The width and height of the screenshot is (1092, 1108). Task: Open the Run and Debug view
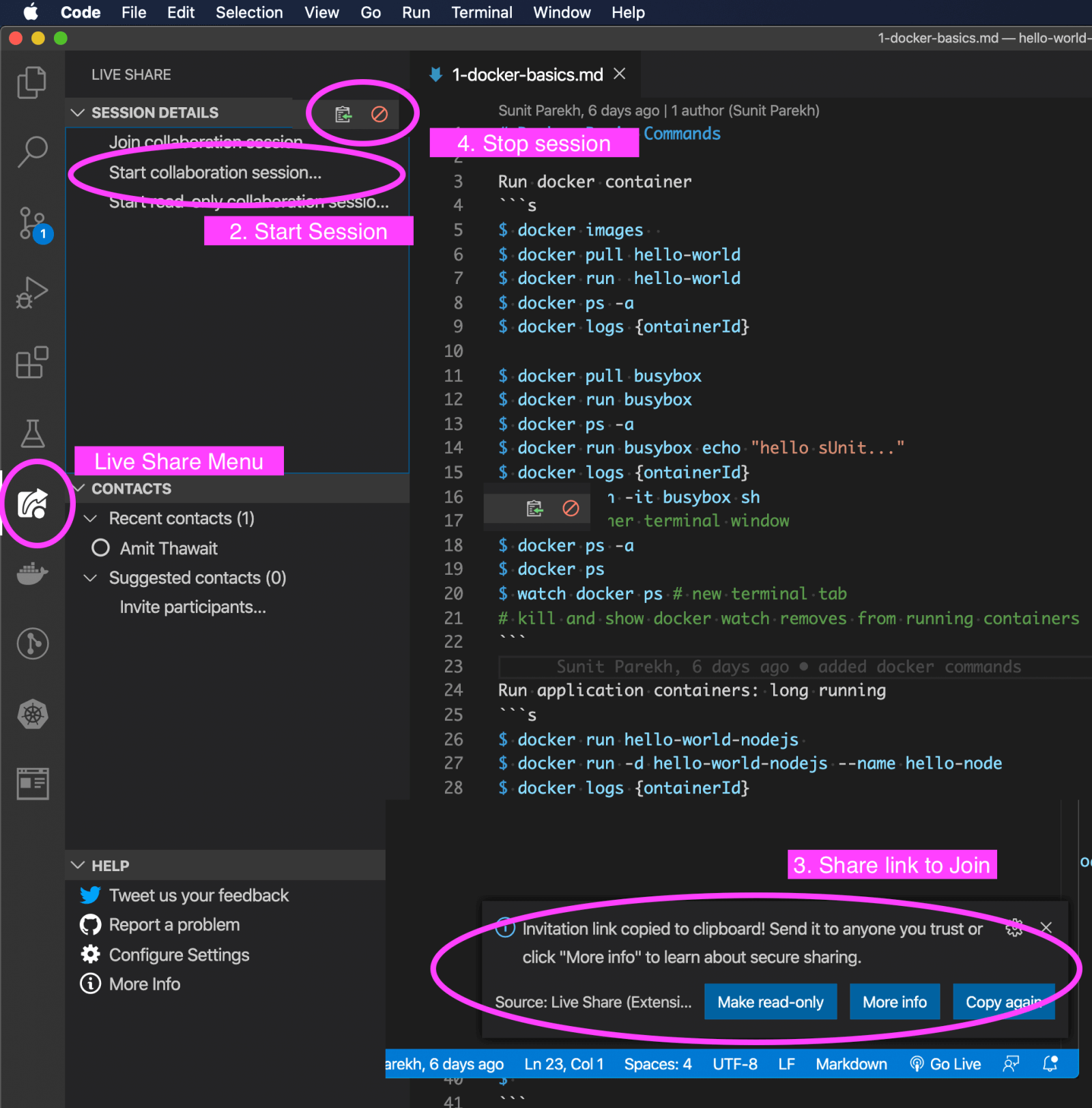31,293
